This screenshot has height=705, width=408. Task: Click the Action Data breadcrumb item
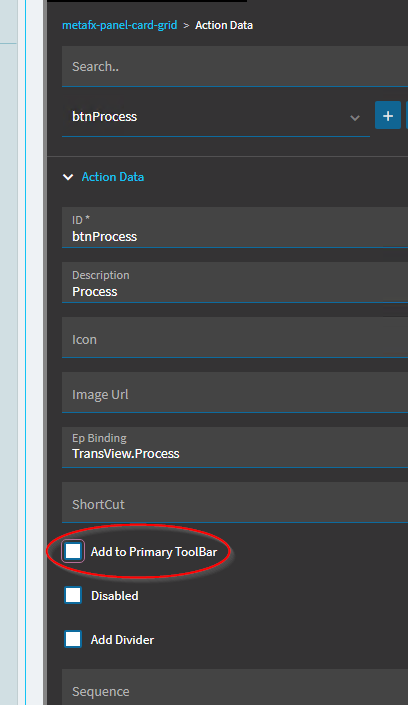[224, 25]
